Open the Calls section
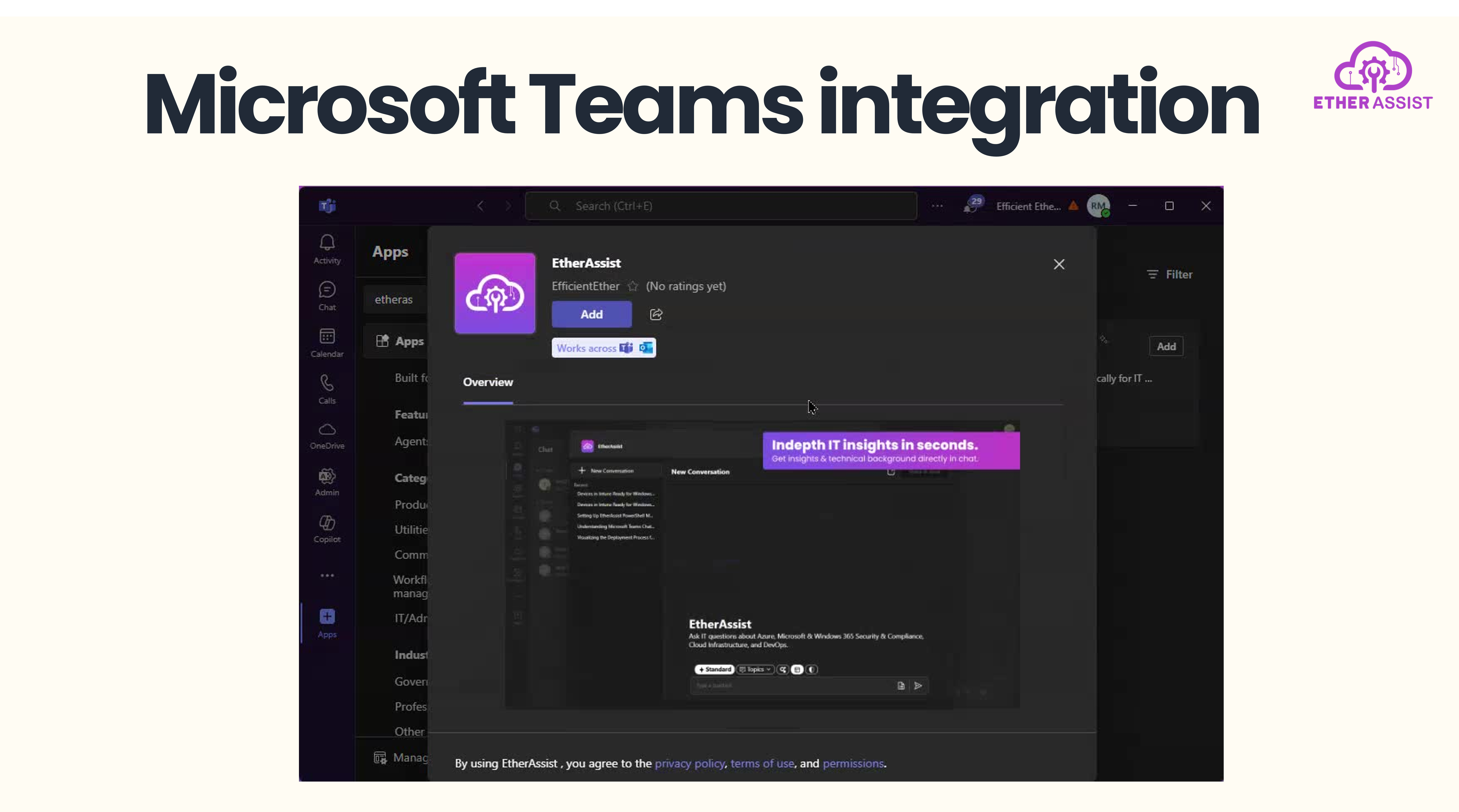This screenshot has width=1459, height=812. (327, 389)
